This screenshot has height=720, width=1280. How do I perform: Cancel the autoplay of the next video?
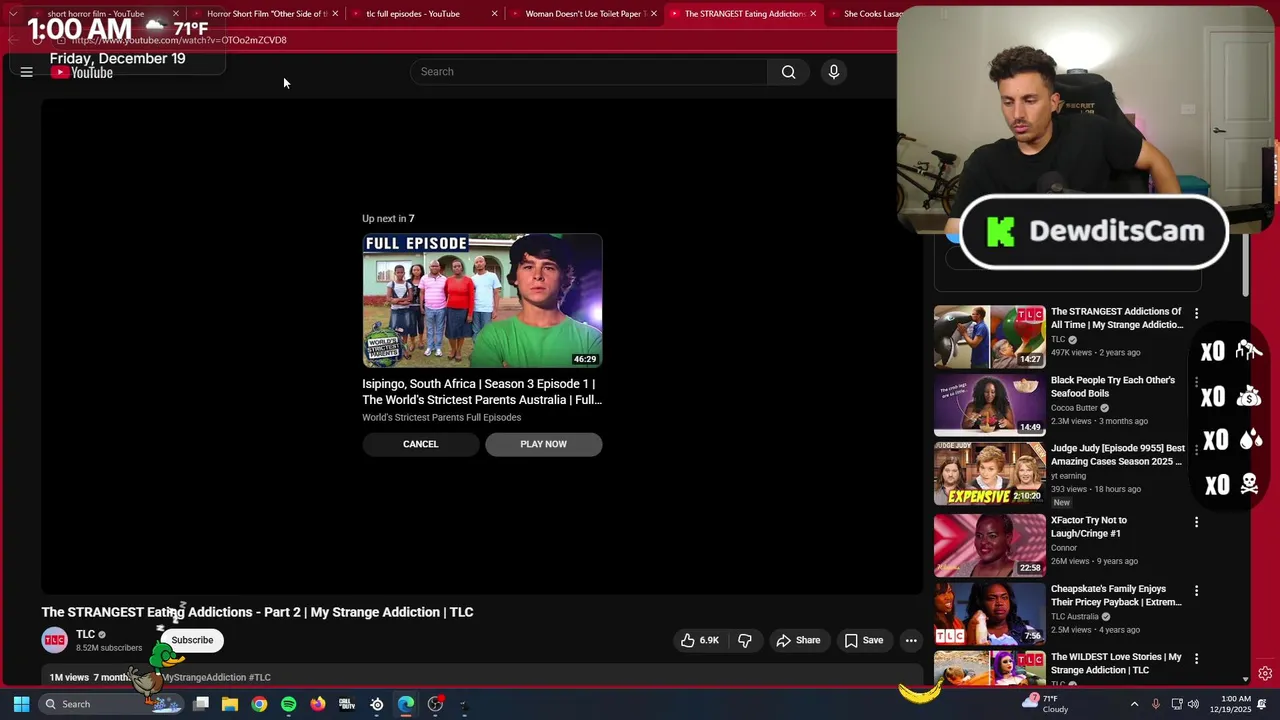(x=421, y=444)
